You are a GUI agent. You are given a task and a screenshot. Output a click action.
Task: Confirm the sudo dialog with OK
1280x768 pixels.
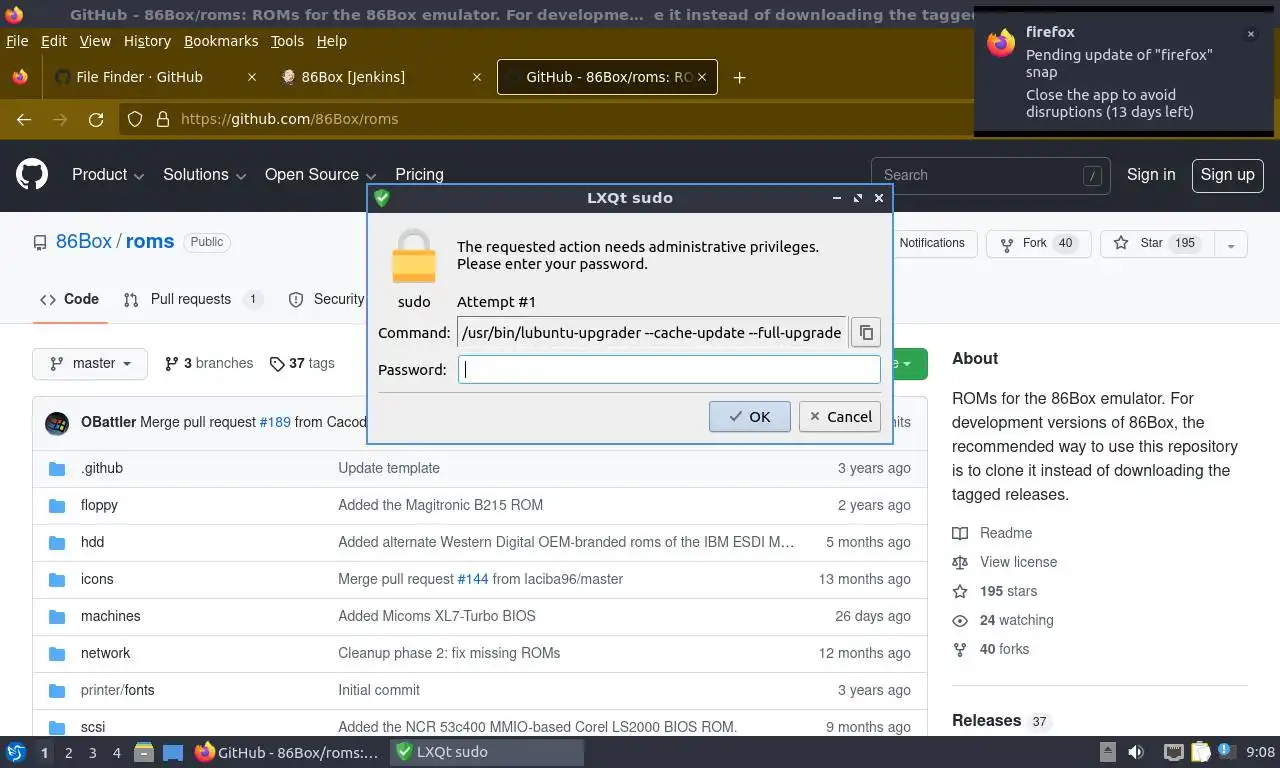pos(749,417)
